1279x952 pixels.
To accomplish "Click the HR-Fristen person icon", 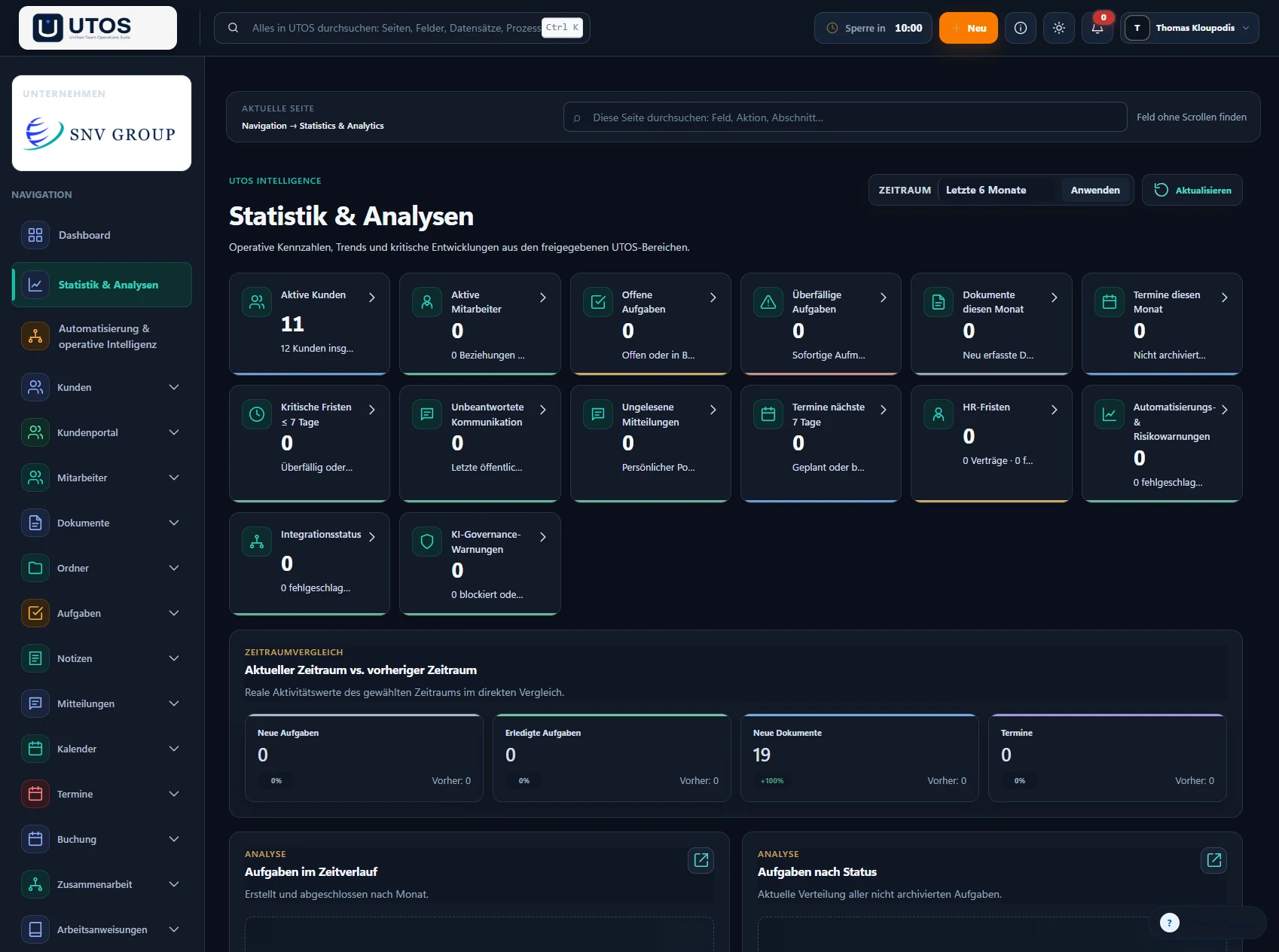I will 939,414.
